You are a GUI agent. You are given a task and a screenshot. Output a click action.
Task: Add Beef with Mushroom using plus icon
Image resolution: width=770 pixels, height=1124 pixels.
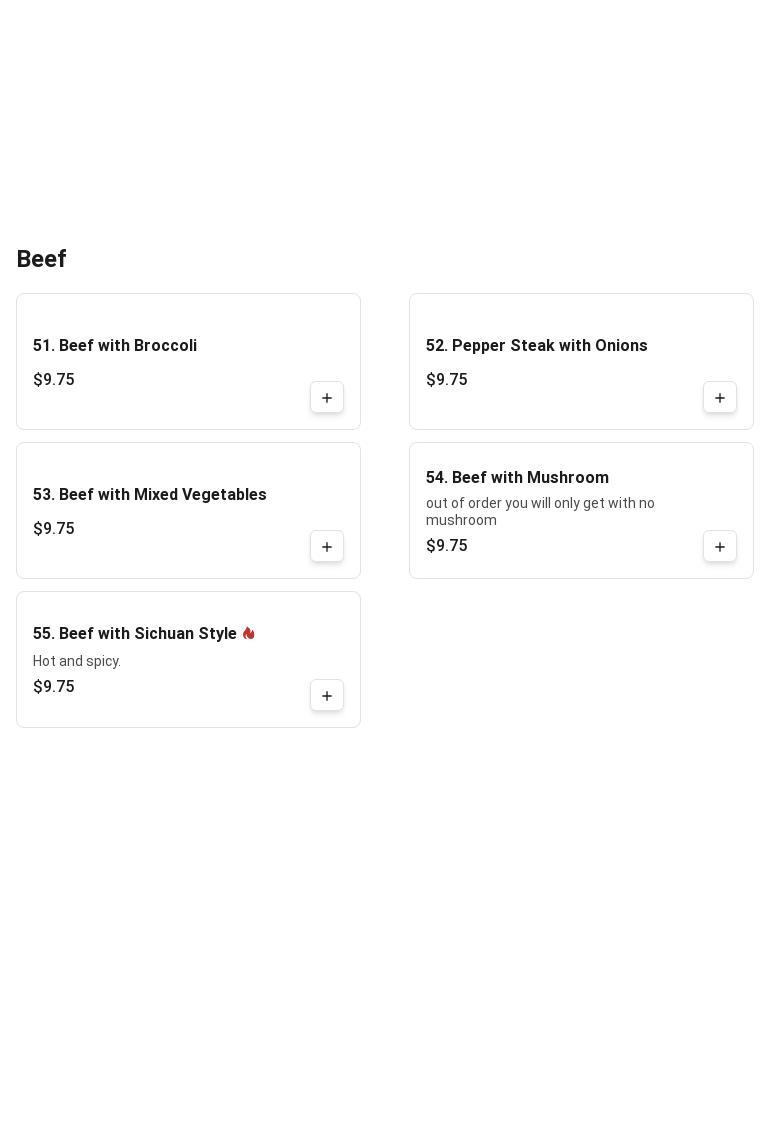click(x=720, y=546)
